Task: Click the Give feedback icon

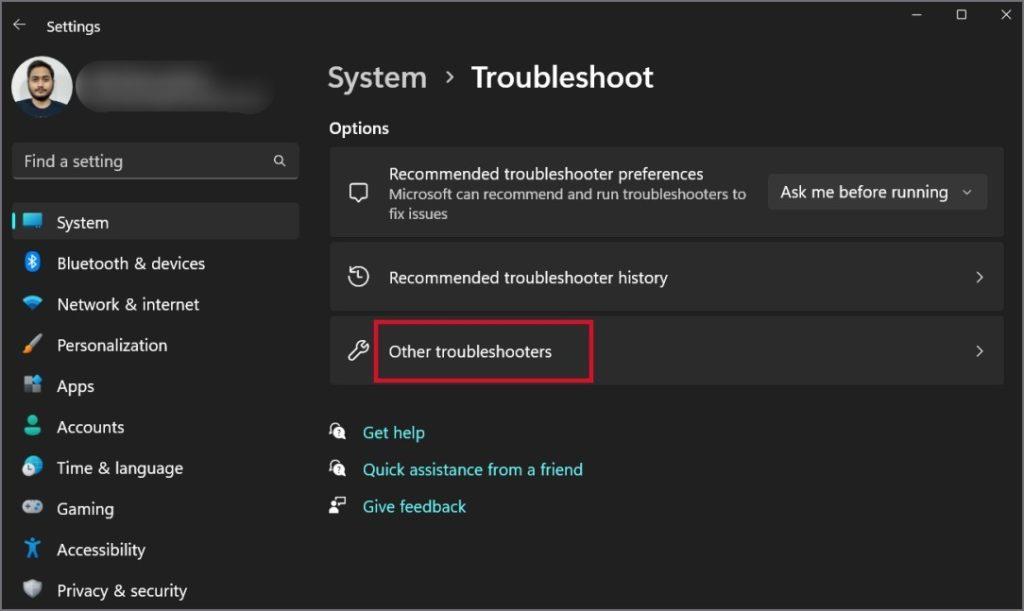Action: point(338,505)
